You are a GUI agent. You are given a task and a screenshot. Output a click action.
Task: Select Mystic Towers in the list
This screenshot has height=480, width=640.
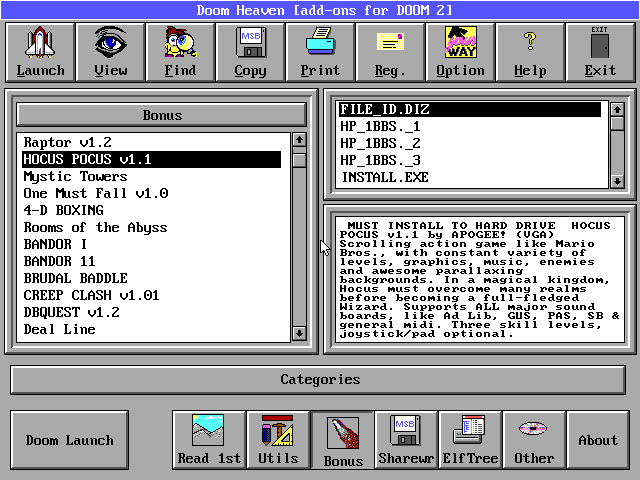pos(75,176)
